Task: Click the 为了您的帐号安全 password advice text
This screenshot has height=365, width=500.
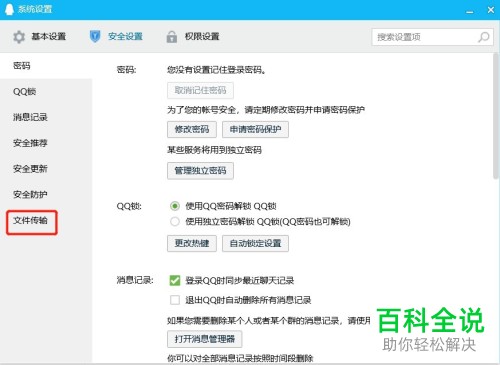Action: pos(266,110)
